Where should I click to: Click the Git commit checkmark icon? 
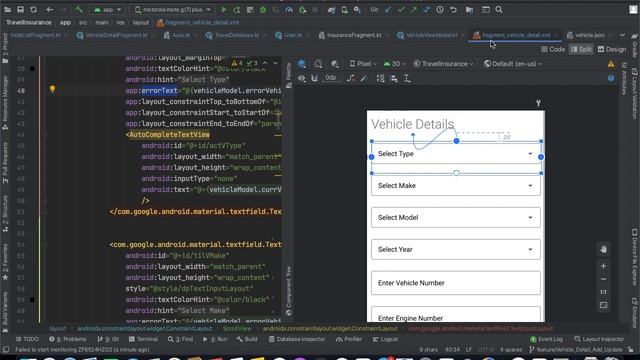401,9
